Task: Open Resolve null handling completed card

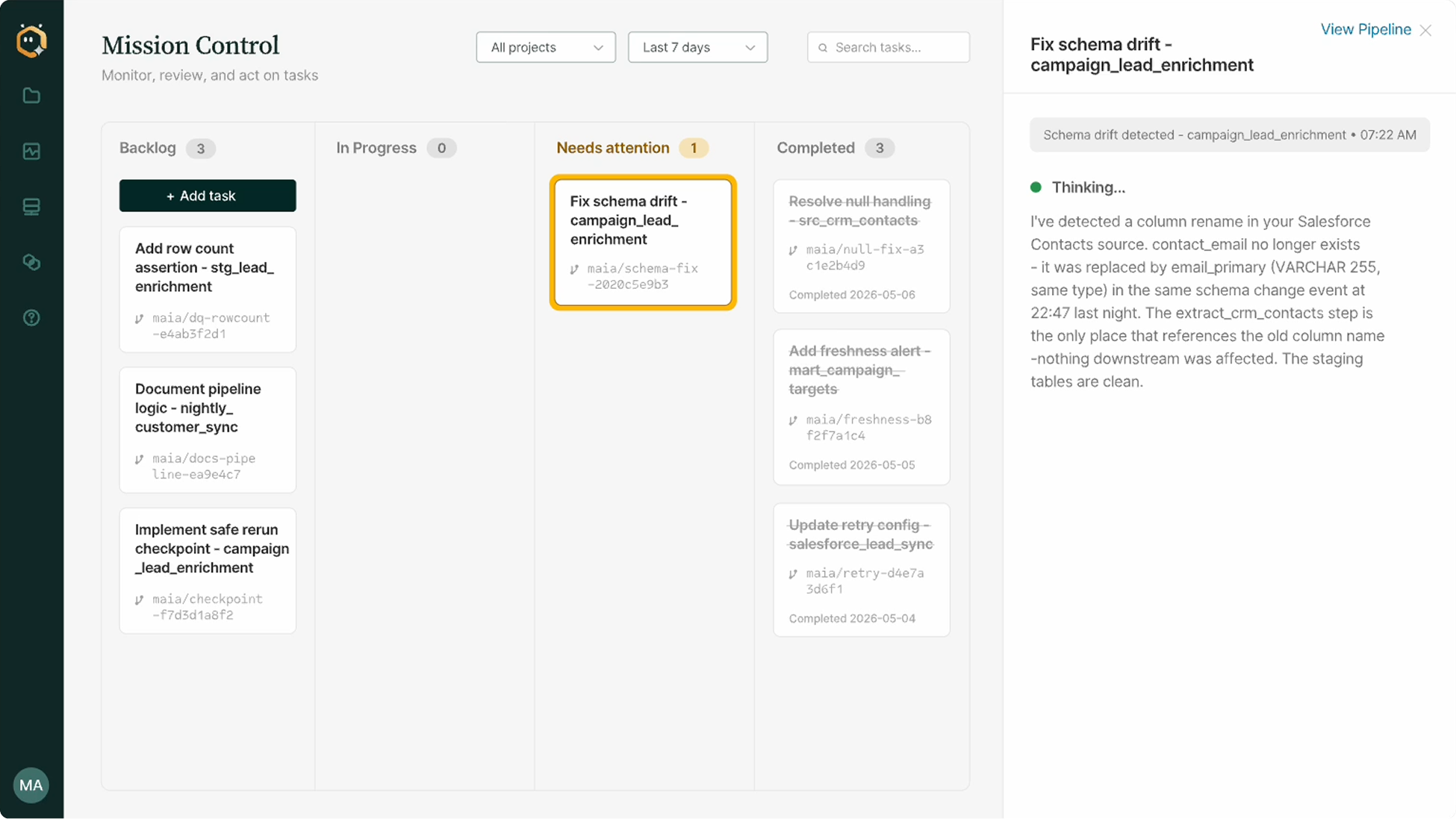Action: coord(862,246)
